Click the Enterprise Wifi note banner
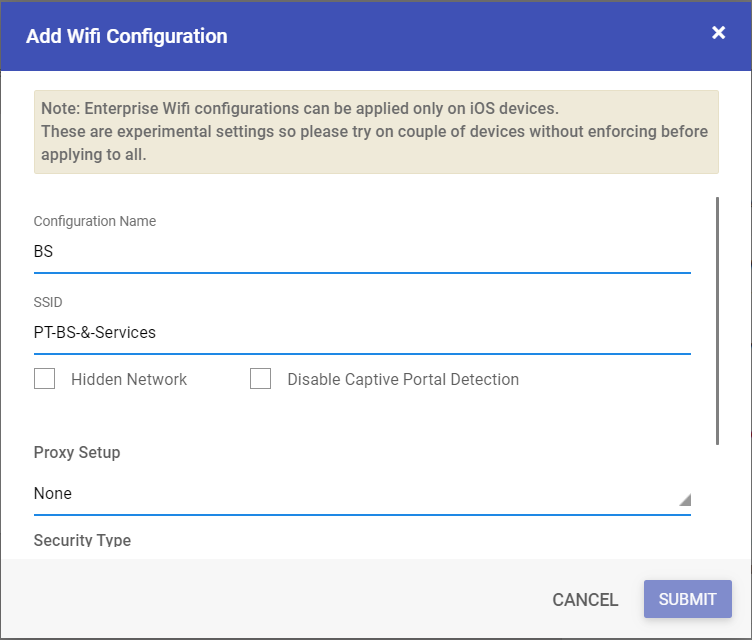 pyautogui.click(x=376, y=132)
